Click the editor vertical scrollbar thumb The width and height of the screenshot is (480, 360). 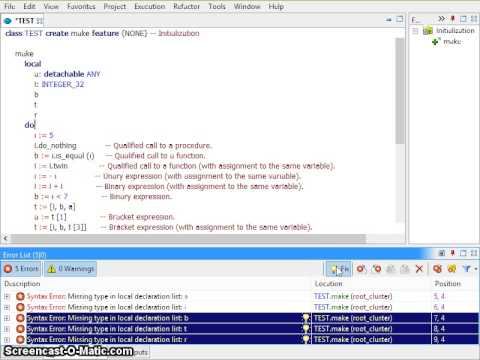[400, 91]
